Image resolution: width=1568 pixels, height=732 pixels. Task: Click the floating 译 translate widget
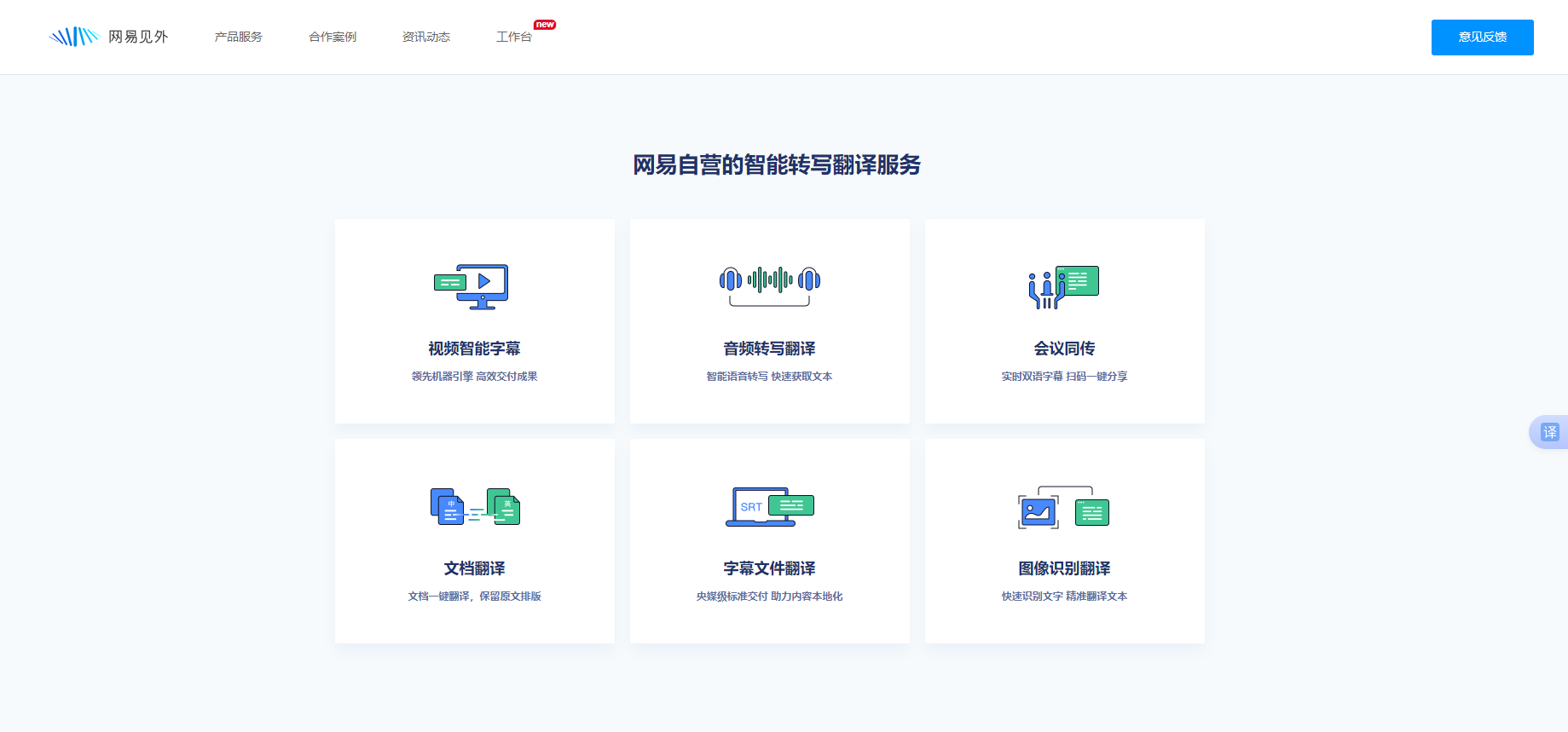click(1548, 432)
